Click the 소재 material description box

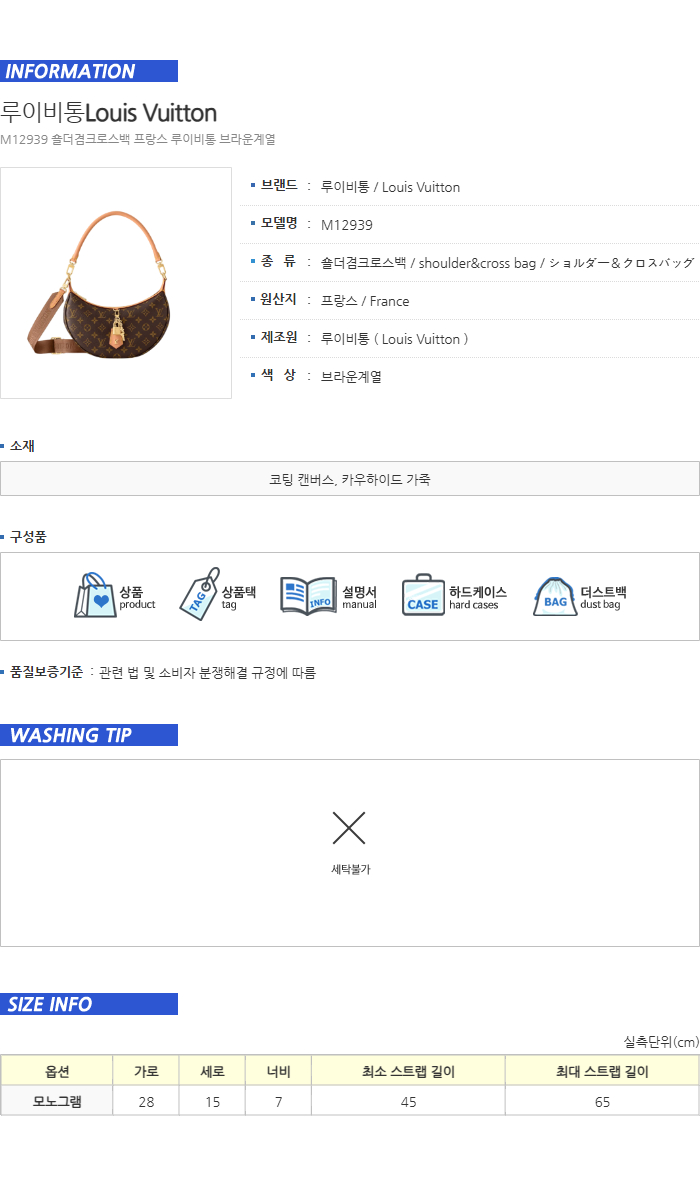click(x=350, y=479)
